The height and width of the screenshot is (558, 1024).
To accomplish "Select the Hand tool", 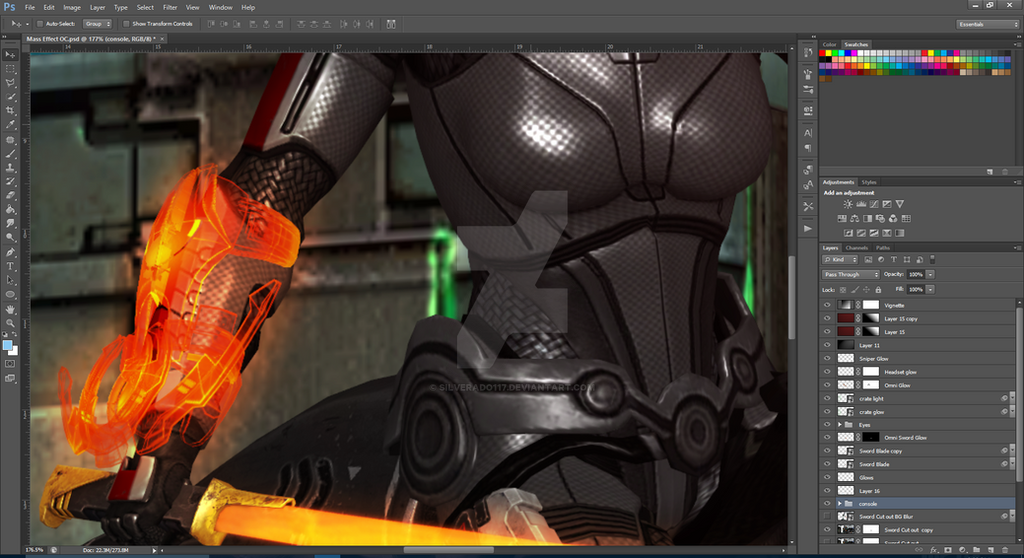I will [10, 309].
